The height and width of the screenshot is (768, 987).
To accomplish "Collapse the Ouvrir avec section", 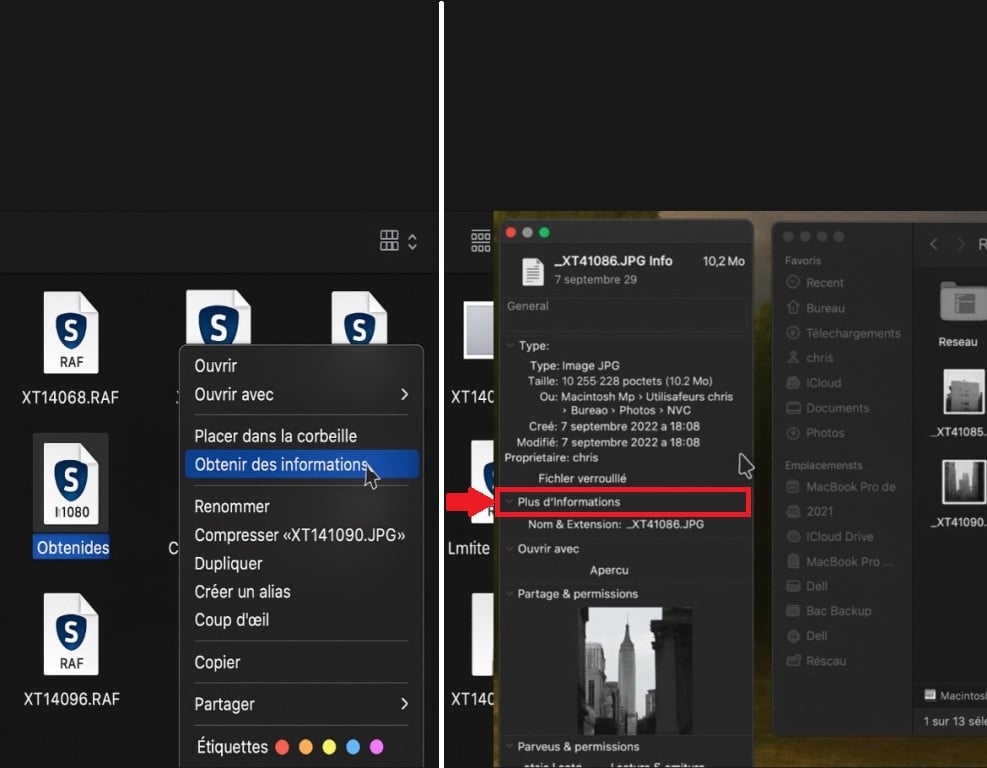I will click(x=510, y=549).
